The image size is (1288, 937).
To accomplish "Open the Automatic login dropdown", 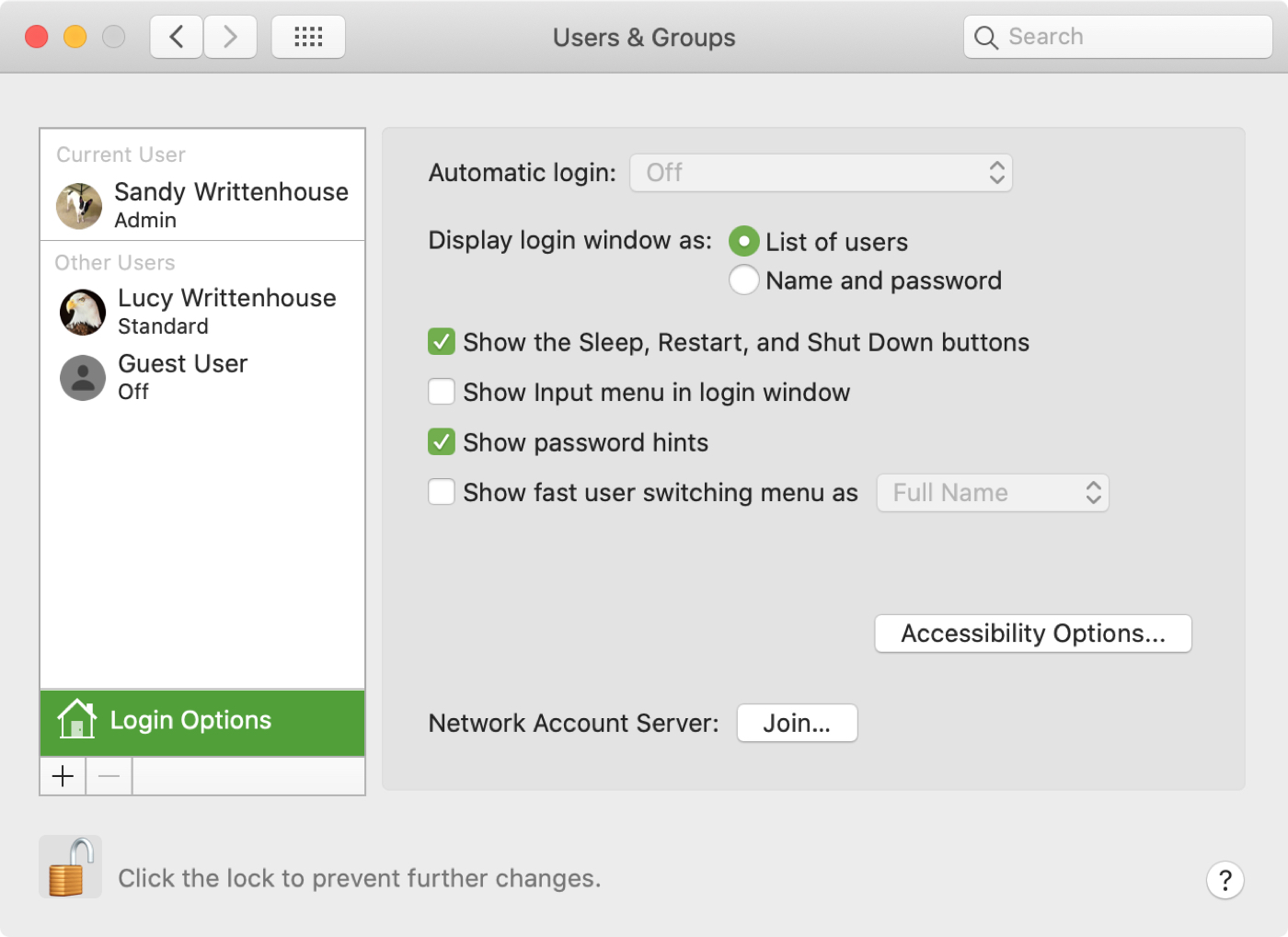I will coord(820,172).
